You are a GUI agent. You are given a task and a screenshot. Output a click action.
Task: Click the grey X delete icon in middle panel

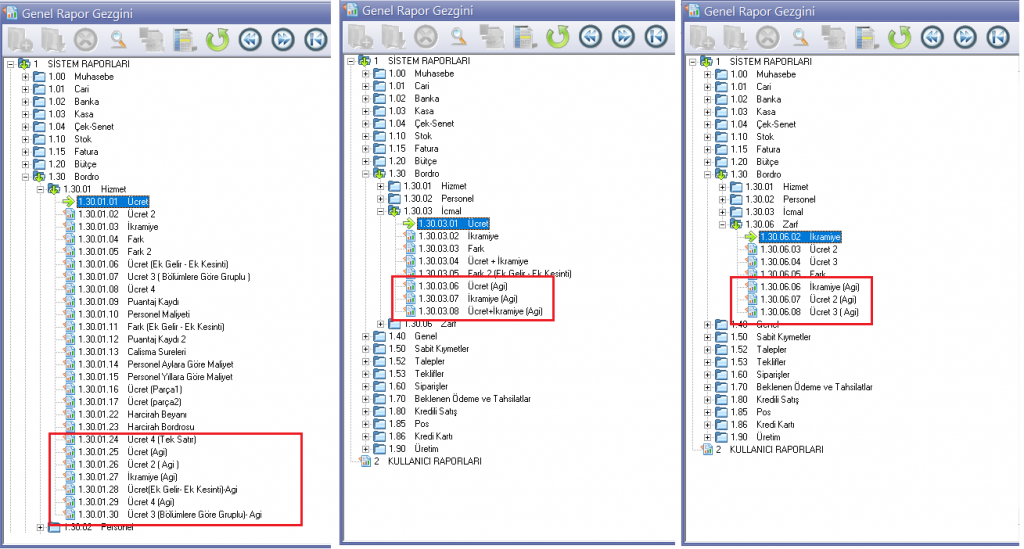427,38
